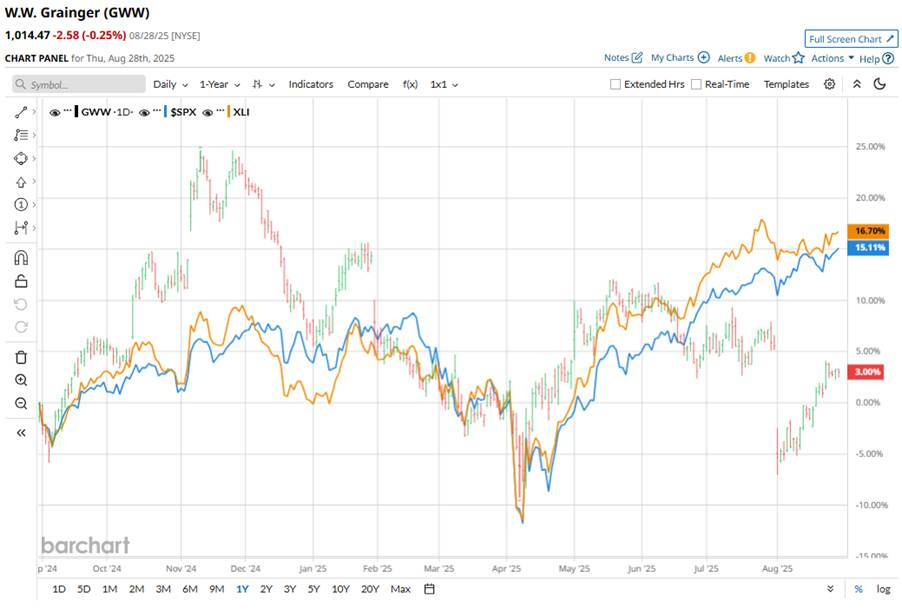The image size is (902, 609).
Task: Select the trend line drawing tool
Action: tap(21, 112)
